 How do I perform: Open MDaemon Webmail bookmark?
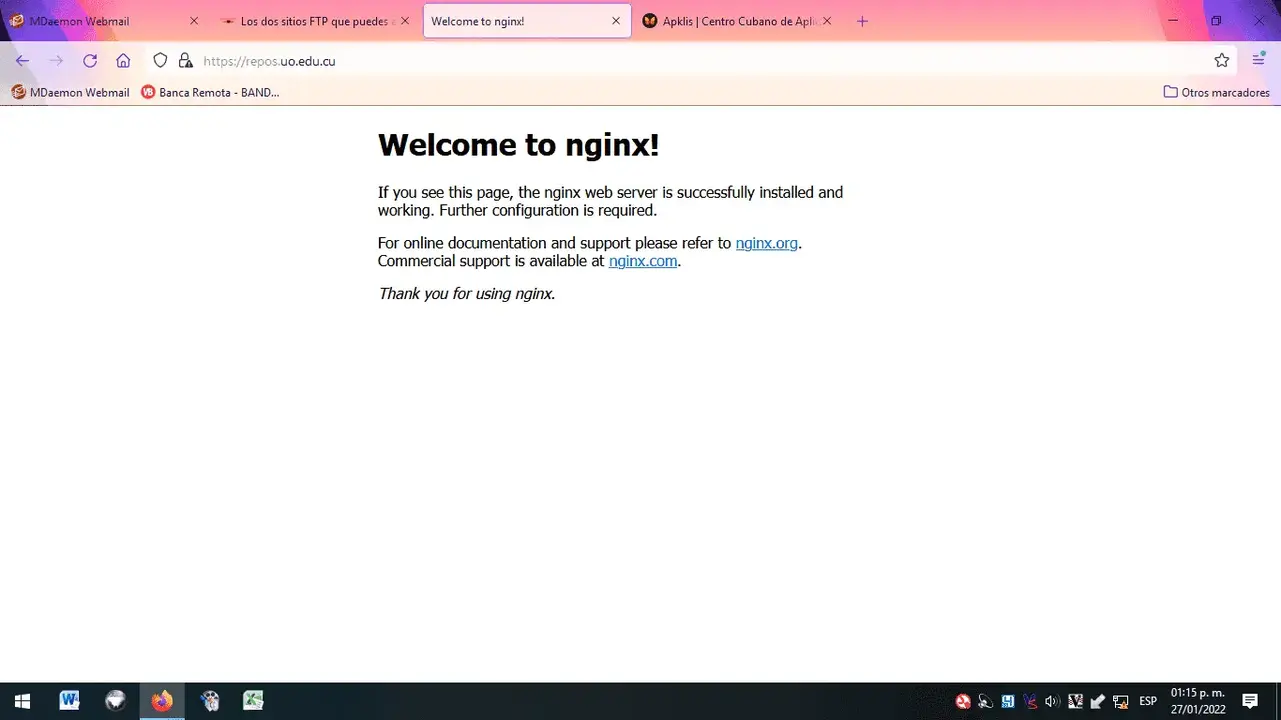pos(70,92)
